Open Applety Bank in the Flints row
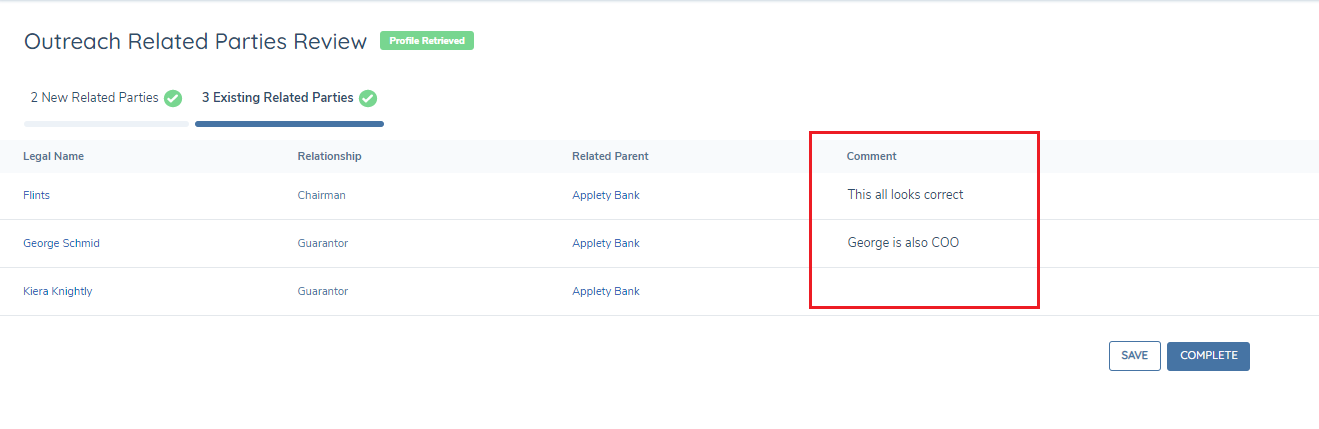The height and width of the screenshot is (429, 1319). click(605, 195)
